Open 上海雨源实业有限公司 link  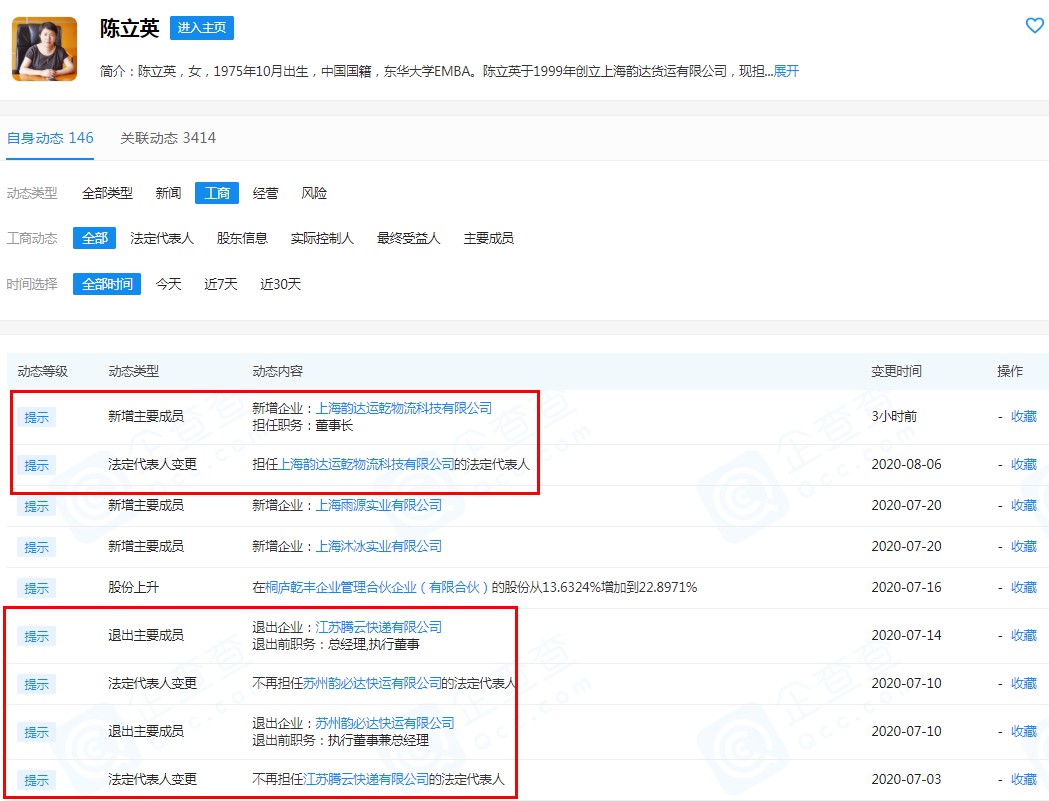(x=378, y=505)
